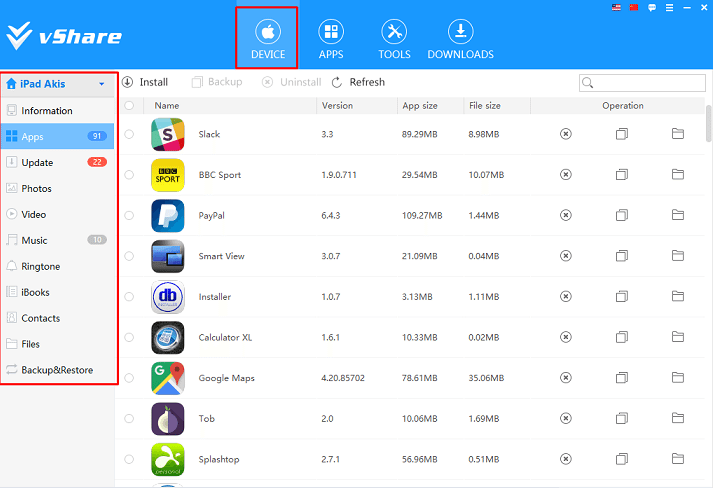Open Backup&Restore in the sidebar
The height and width of the screenshot is (488, 713).
tap(57, 370)
